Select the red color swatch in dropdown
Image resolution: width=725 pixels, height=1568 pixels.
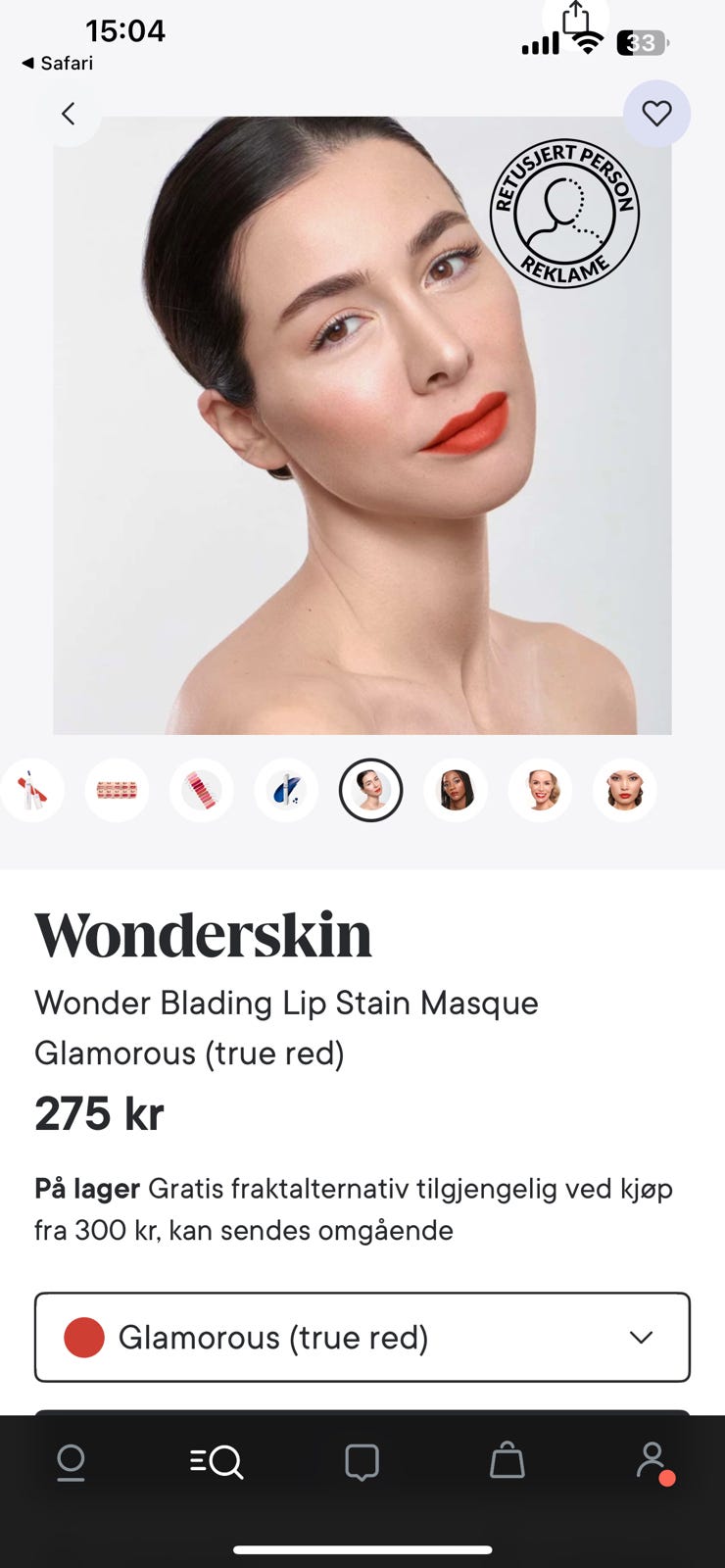pos(84,1338)
